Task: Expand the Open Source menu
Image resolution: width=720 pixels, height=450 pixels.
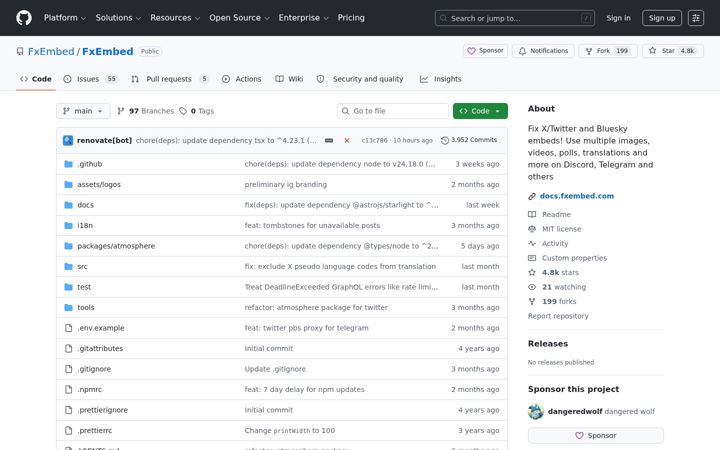Action: [239, 18]
